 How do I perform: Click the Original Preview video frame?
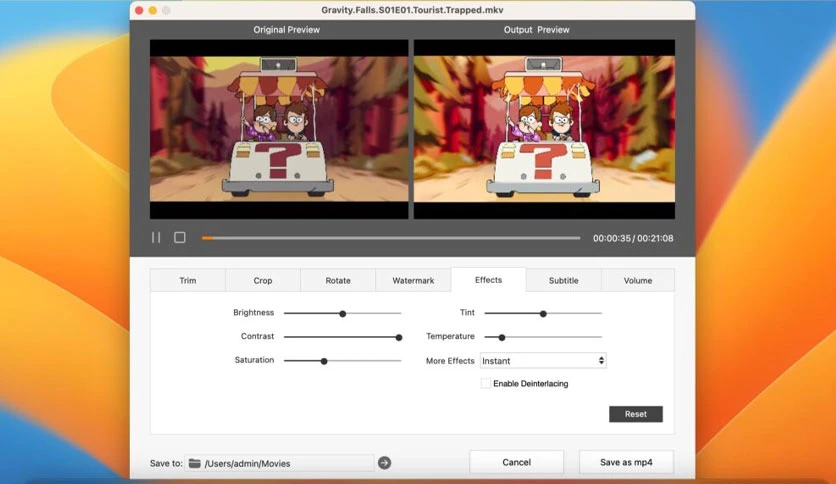point(279,129)
